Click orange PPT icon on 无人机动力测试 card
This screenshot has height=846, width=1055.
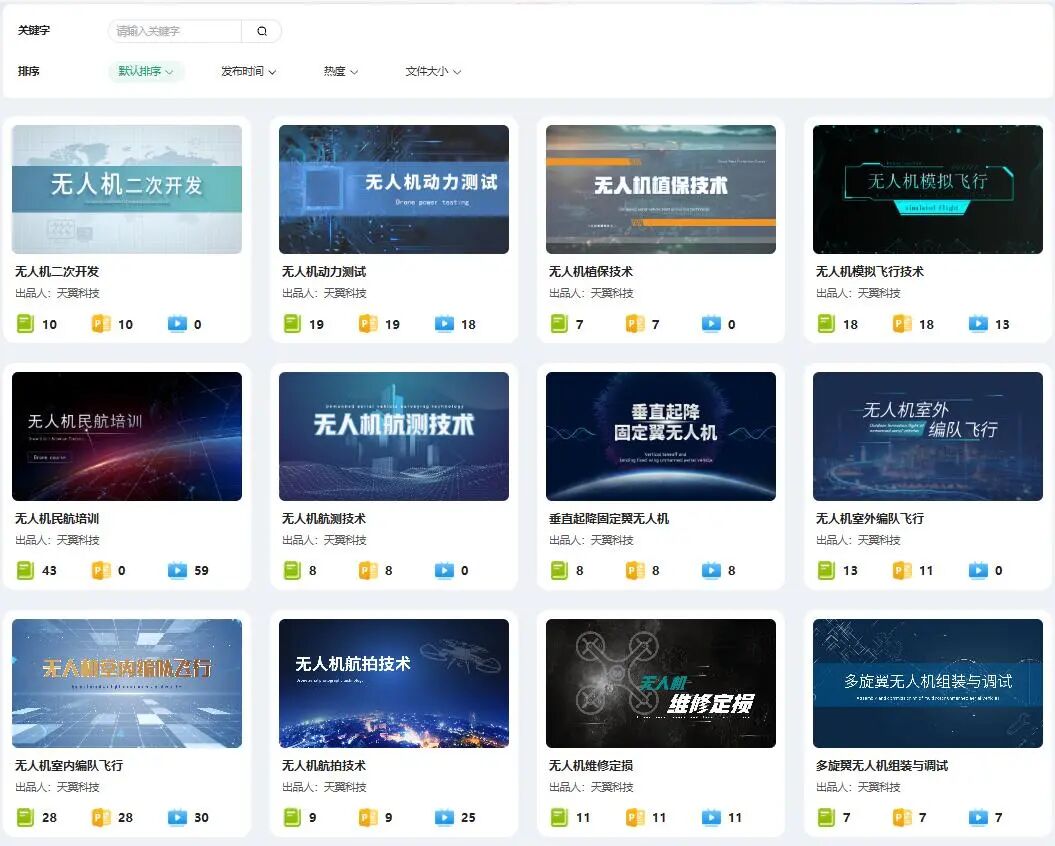click(368, 324)
